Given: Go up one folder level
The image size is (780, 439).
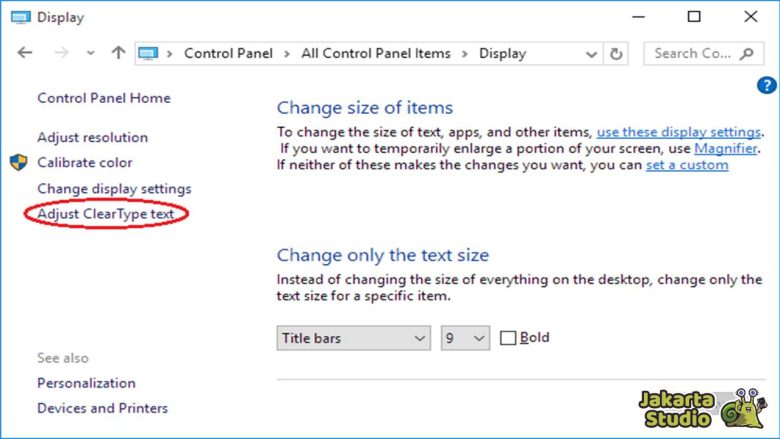Looking at the screenshot, I should [118, 53].
